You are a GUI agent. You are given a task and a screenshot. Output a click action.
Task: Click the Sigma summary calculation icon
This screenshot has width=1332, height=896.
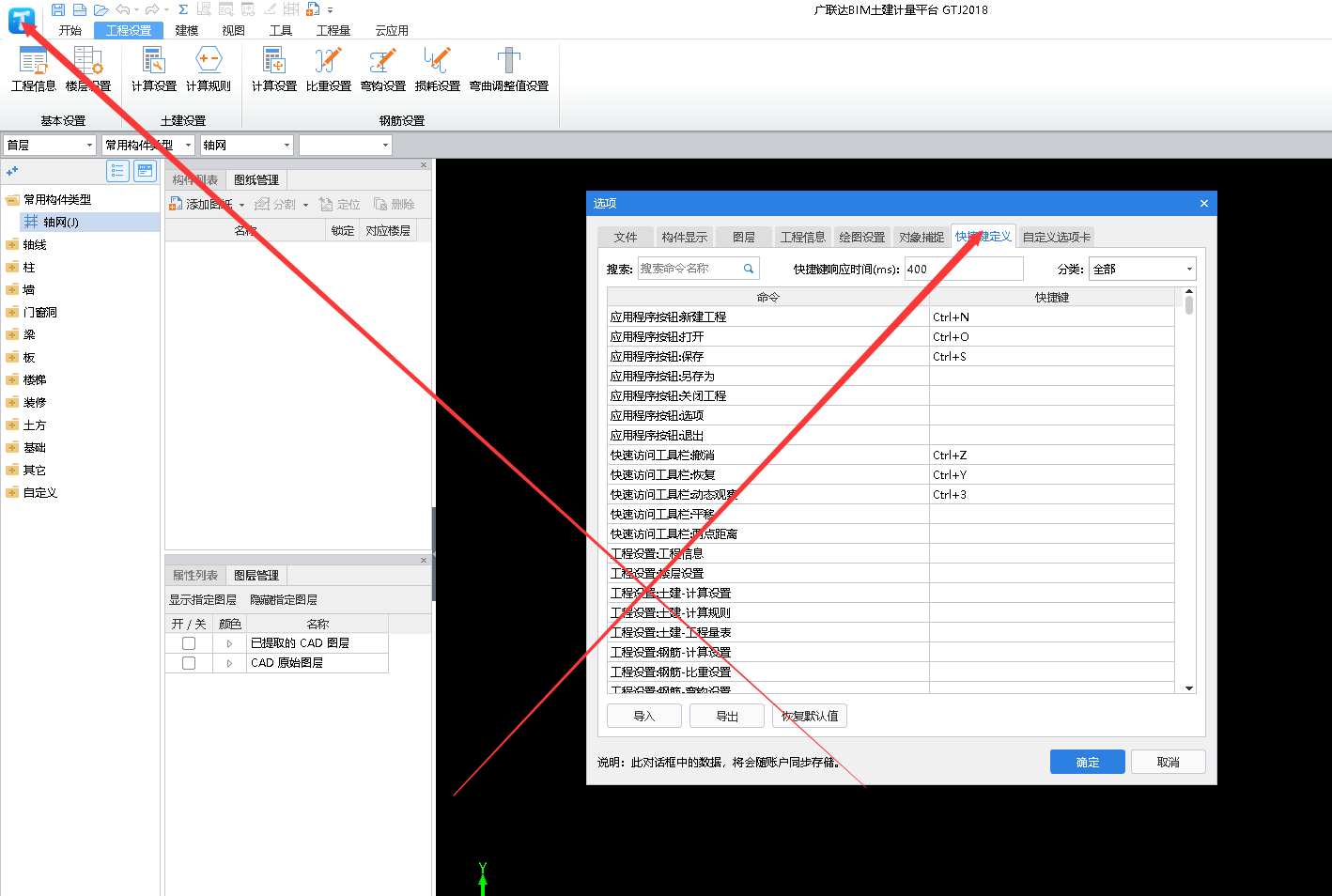(183, 9)
